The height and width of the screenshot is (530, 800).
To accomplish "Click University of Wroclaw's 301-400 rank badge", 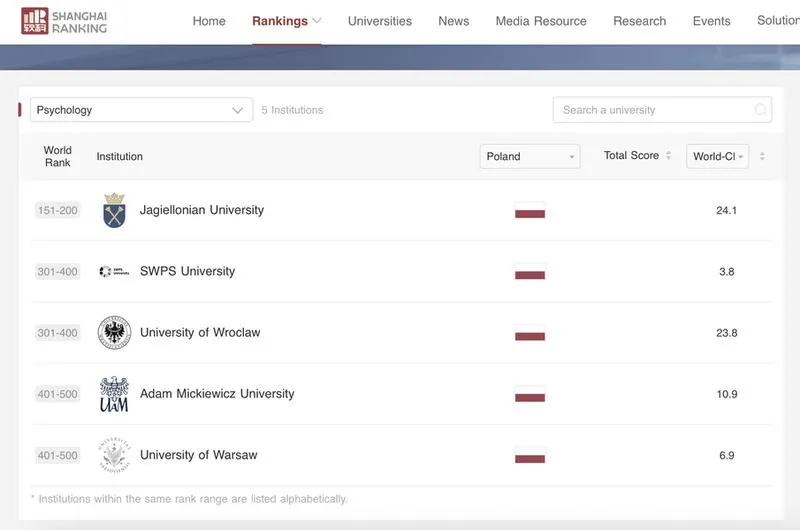I will (x=58, y=333).
